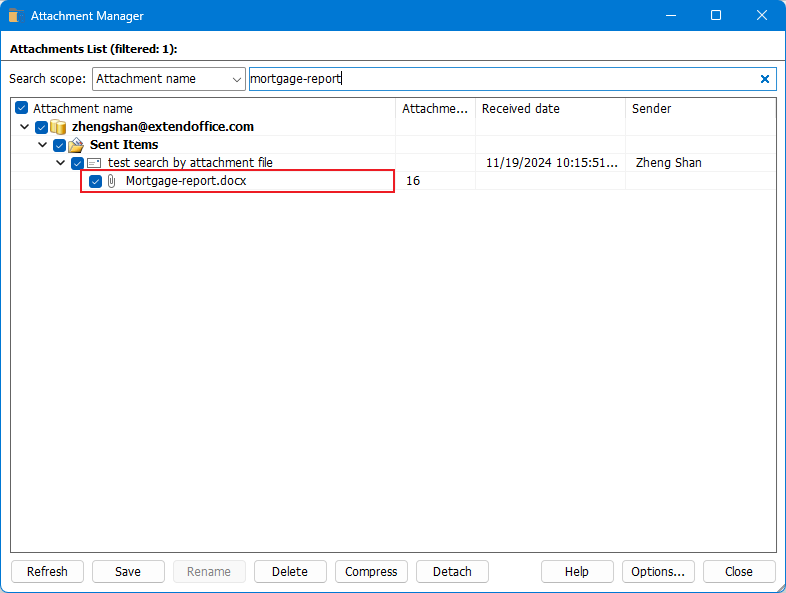The image size is (786, 593).
Task: Click the Attachment Manager title bar icon
Action: tap(15, 16)
